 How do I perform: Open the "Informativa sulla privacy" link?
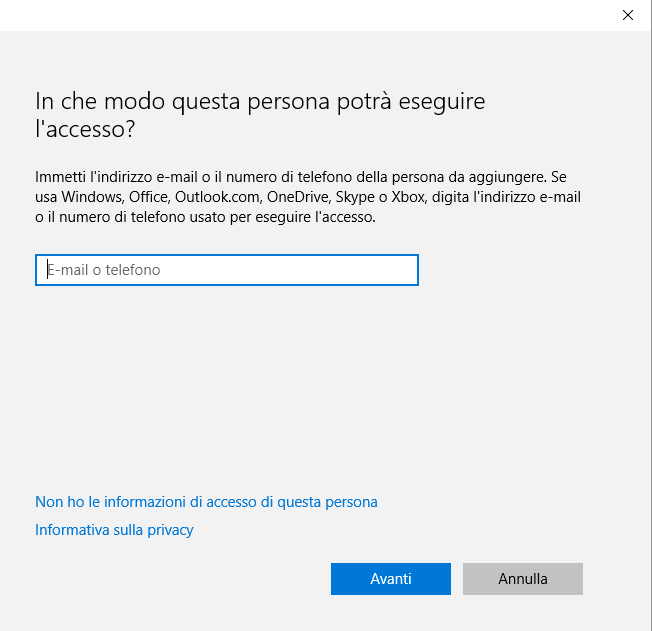pyautogui.click(x=114, y=530)
